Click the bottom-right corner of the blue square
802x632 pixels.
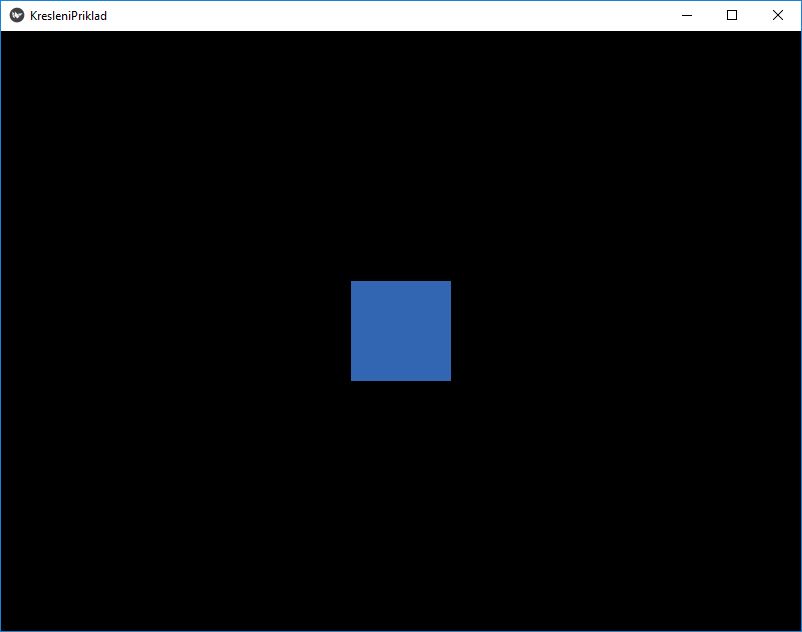pos(449,380)
